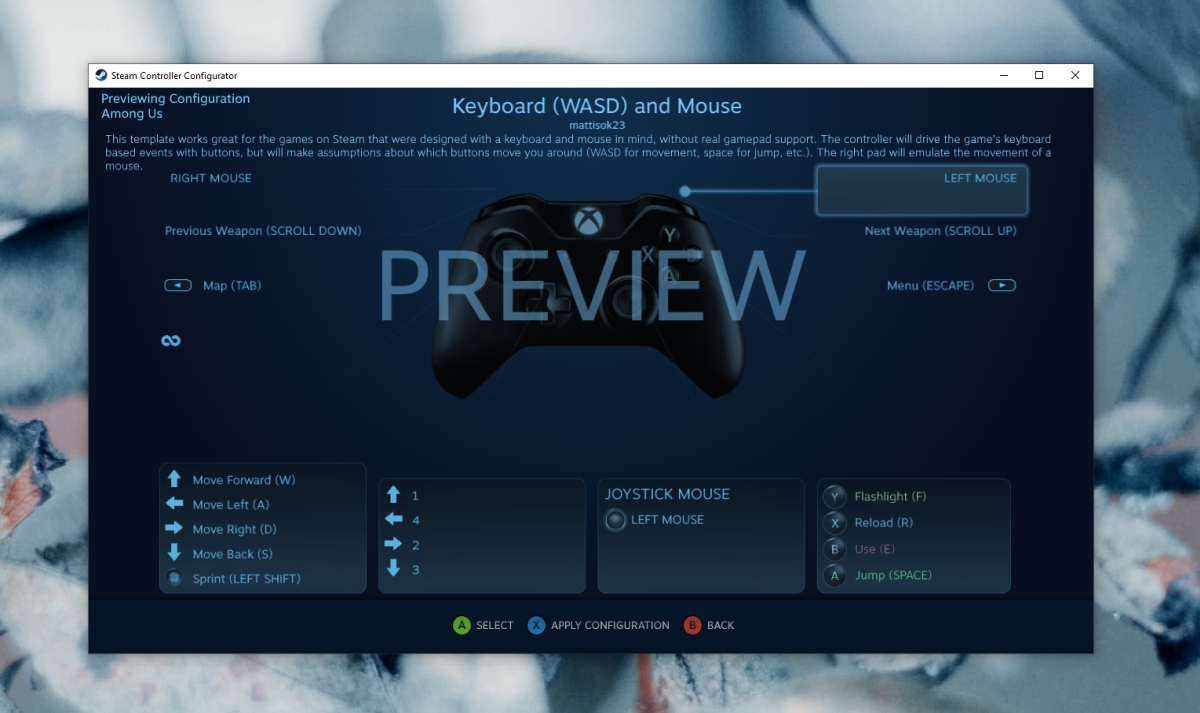Maximize the Steam Controller Configurator window

pyautogui.click(x=1039, y=75)
